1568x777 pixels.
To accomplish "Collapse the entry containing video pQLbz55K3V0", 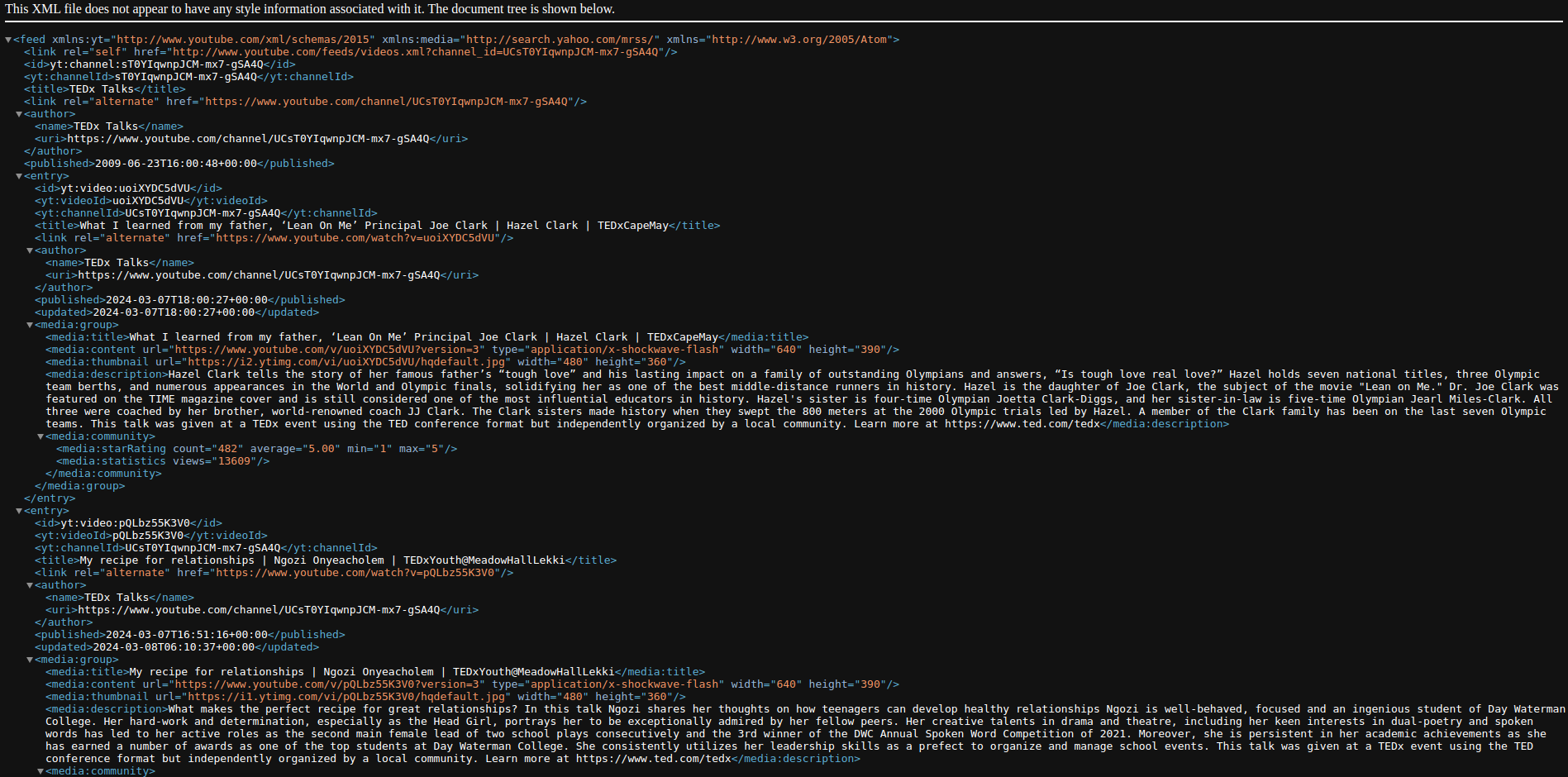I will [x=19, y=511].
